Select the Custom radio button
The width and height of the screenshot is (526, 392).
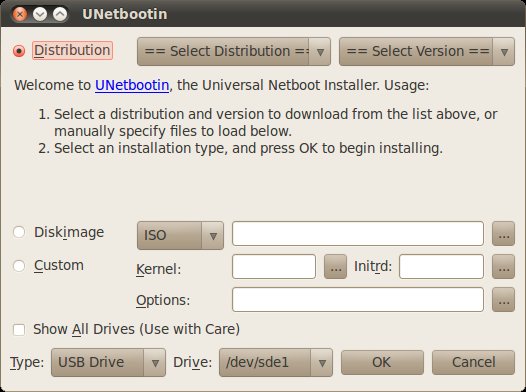click(x=19, y=266)
